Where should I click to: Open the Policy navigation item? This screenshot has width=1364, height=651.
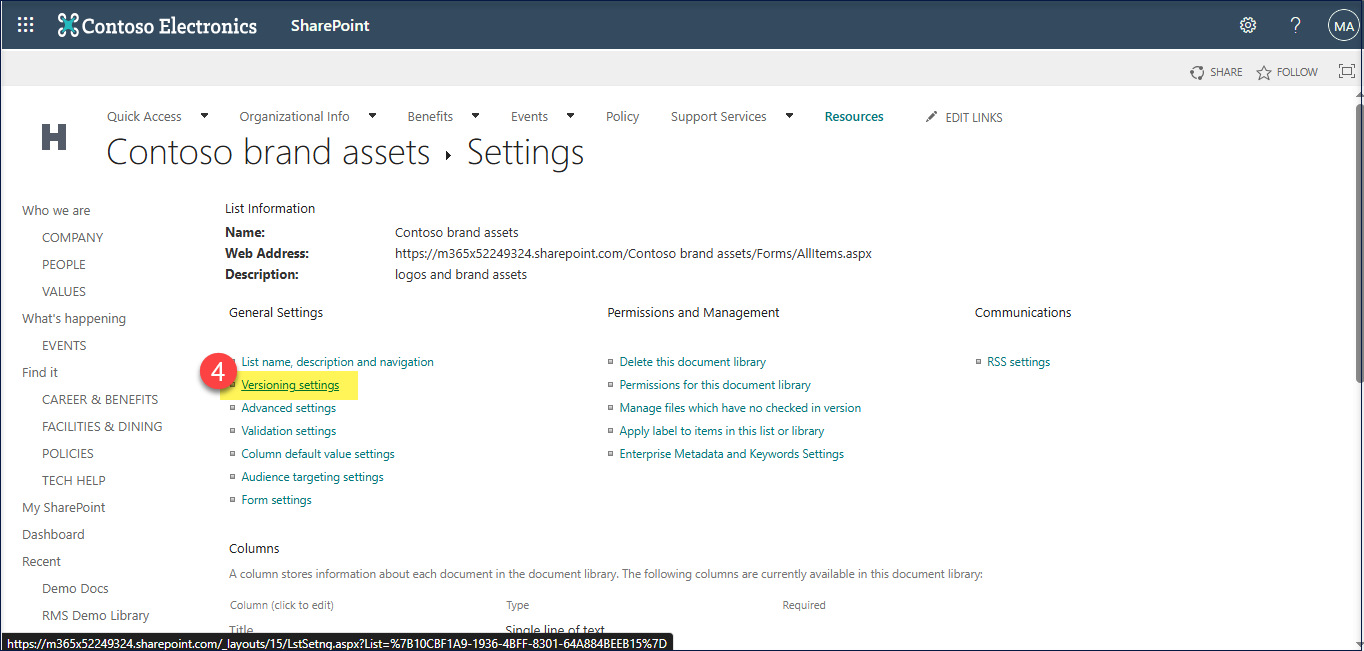[x=622, y=117]
